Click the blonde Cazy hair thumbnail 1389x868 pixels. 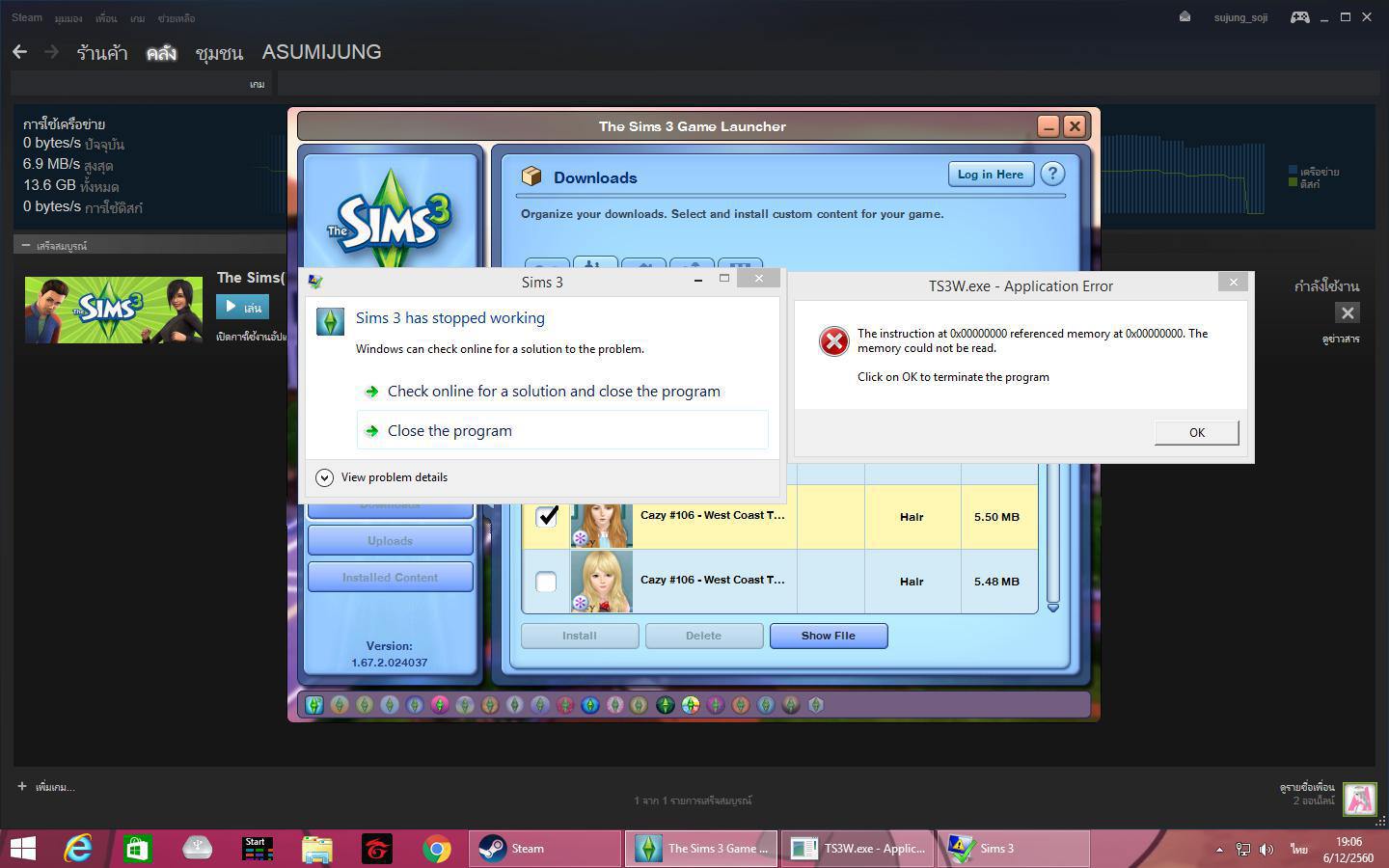[602, 581]
